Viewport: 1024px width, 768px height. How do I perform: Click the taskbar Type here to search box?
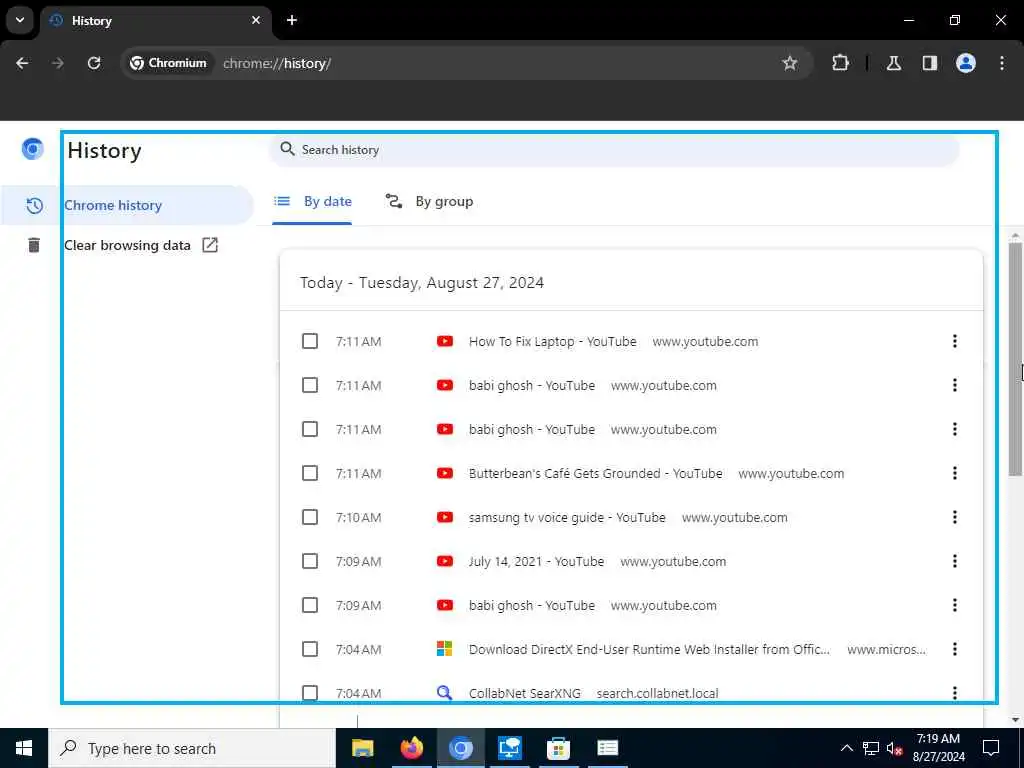coord(192,748)
